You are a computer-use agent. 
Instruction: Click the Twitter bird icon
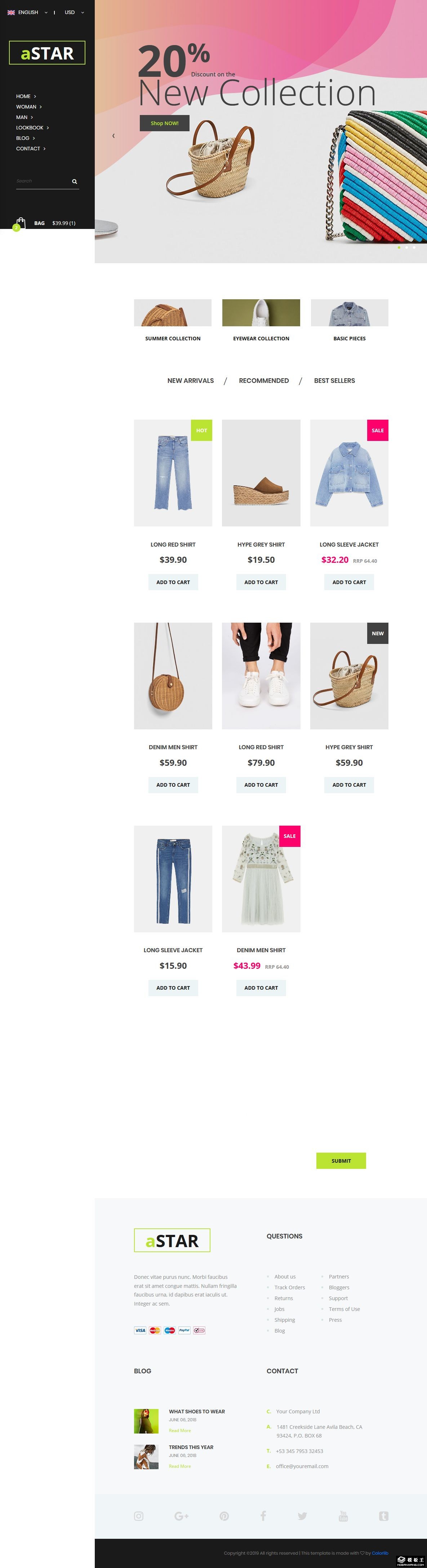point(302,1516)
